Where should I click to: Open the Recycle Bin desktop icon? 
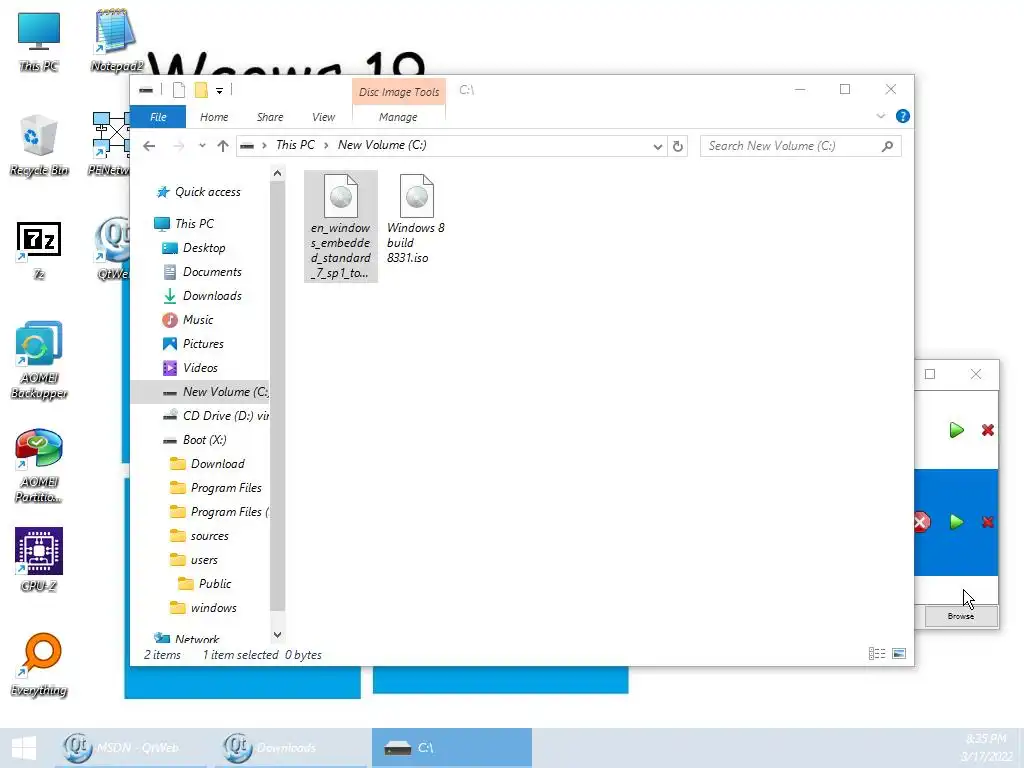pos(39,145)
